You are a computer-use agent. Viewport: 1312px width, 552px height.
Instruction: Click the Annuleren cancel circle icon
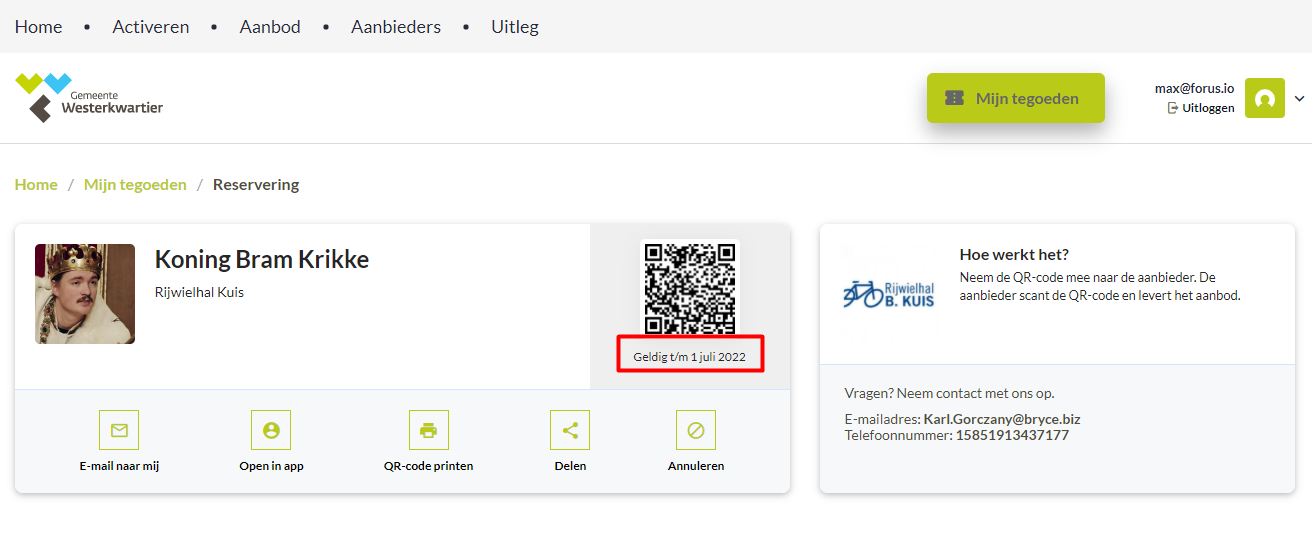tap(696, 430)
